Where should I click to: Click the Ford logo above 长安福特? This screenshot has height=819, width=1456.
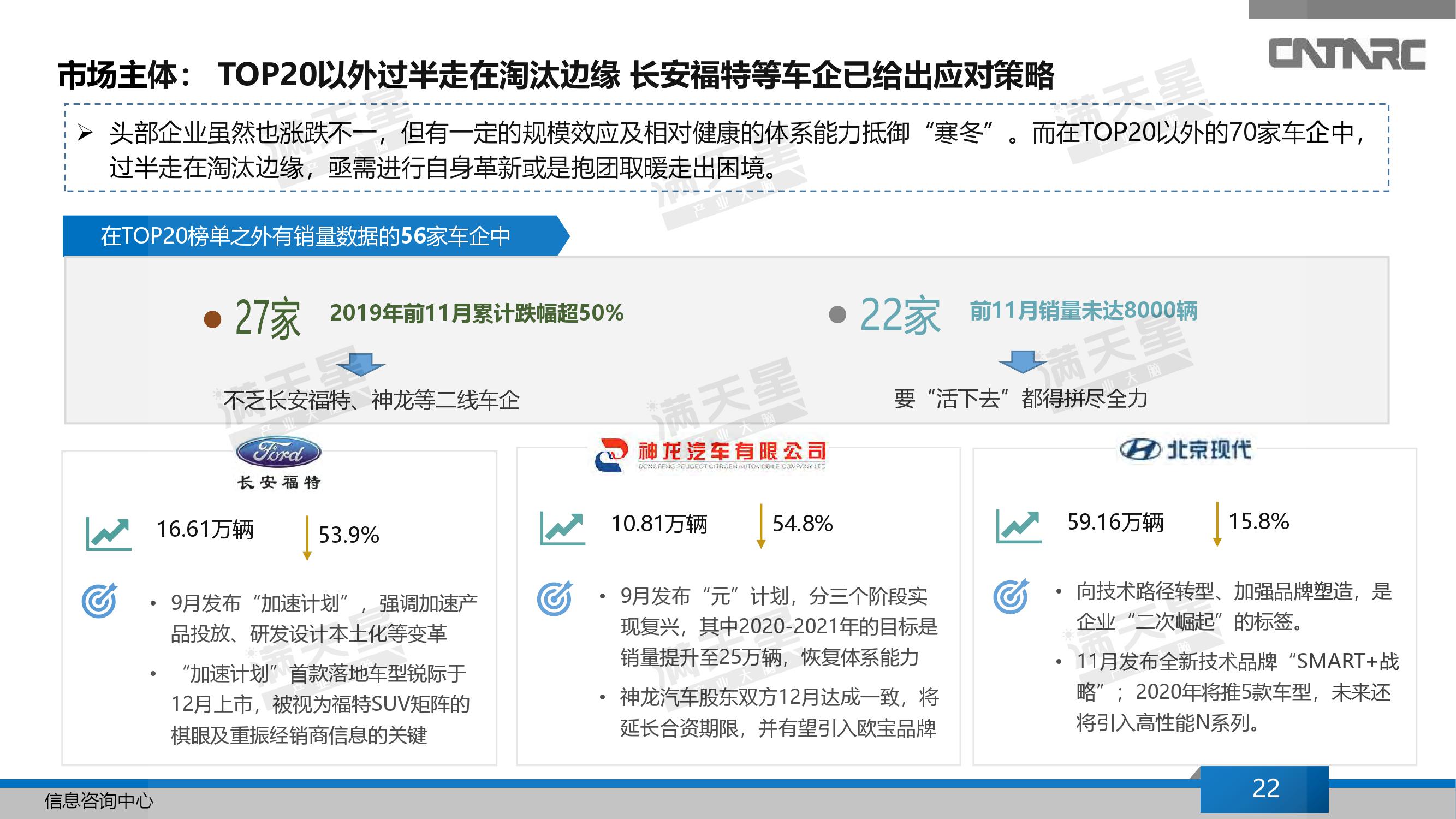(278, 452)
